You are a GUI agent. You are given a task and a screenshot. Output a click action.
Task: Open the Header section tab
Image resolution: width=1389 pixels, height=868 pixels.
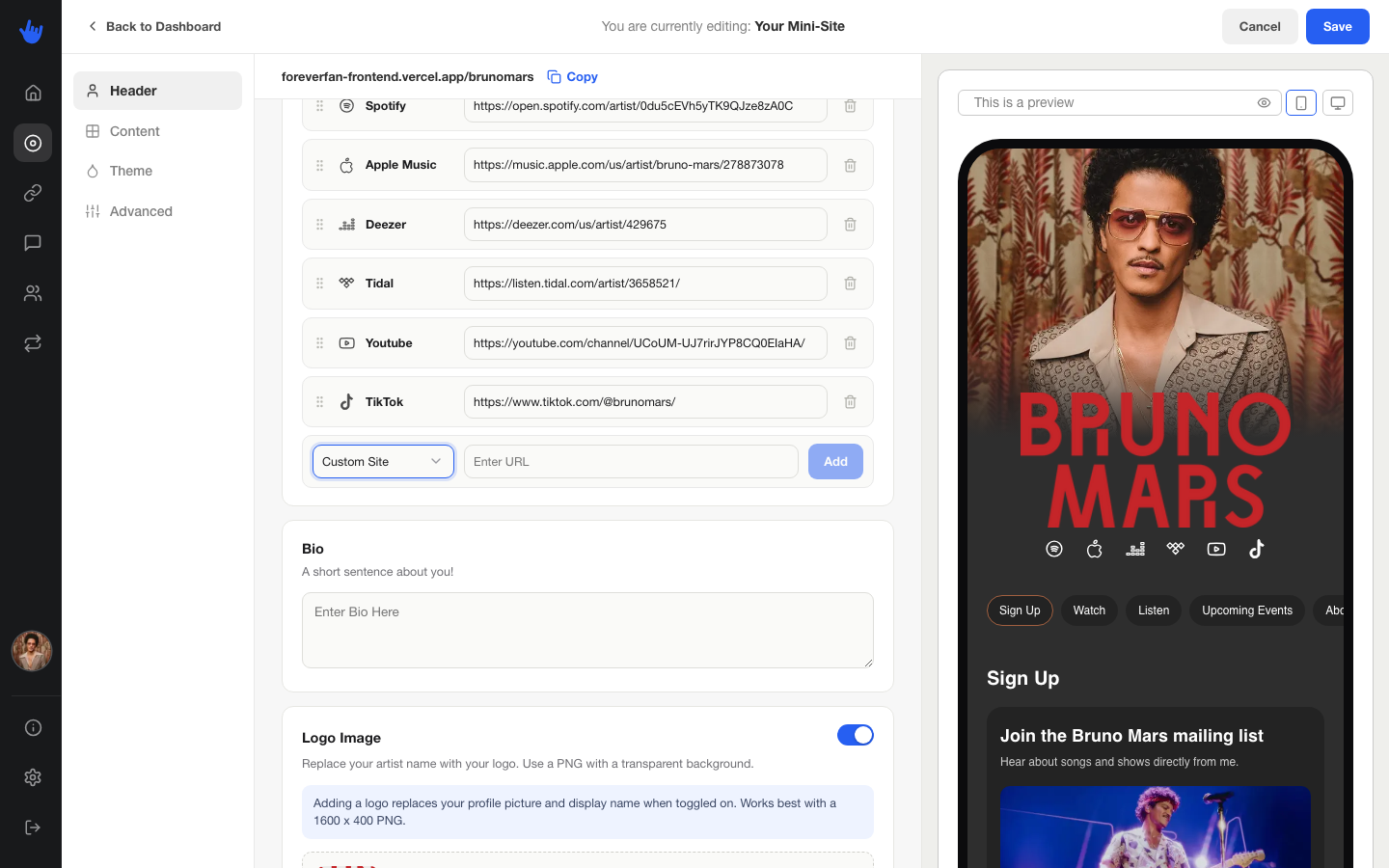pyautogui.click(x=157, y=91)
